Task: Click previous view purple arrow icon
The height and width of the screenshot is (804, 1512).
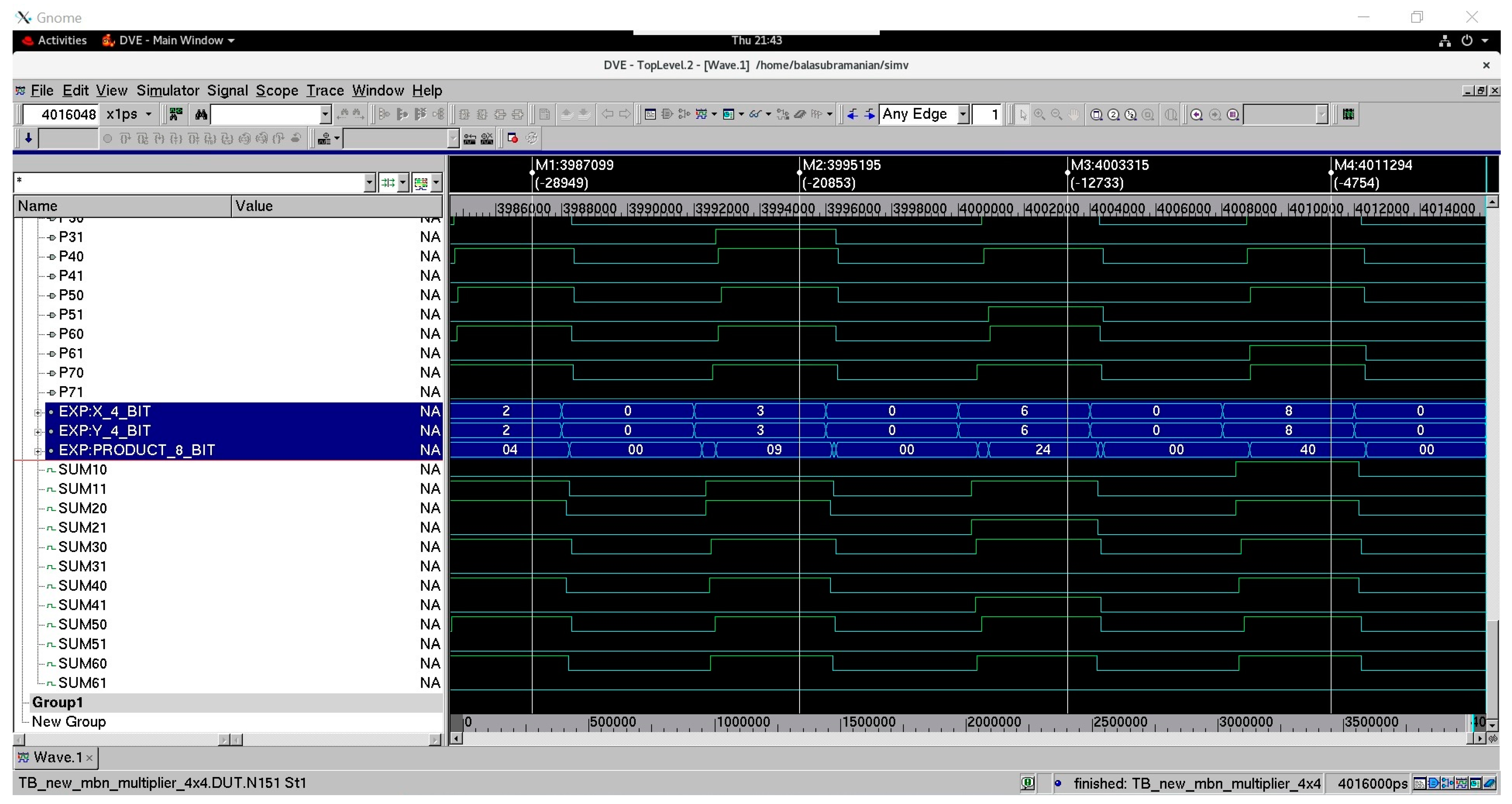Action: [1195, 114]
